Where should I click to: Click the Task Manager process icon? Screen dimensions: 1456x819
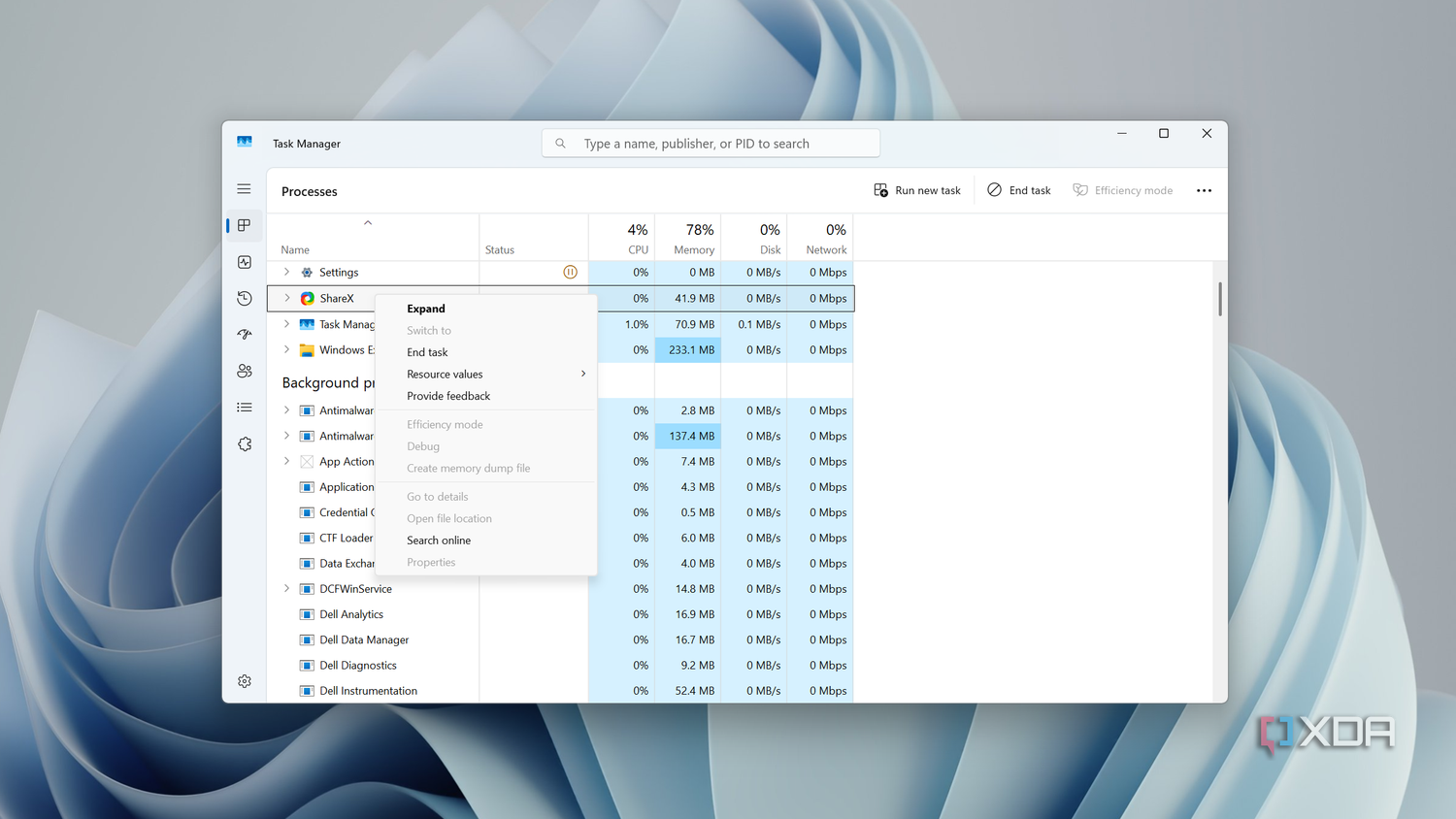click(x=307, y=324)
